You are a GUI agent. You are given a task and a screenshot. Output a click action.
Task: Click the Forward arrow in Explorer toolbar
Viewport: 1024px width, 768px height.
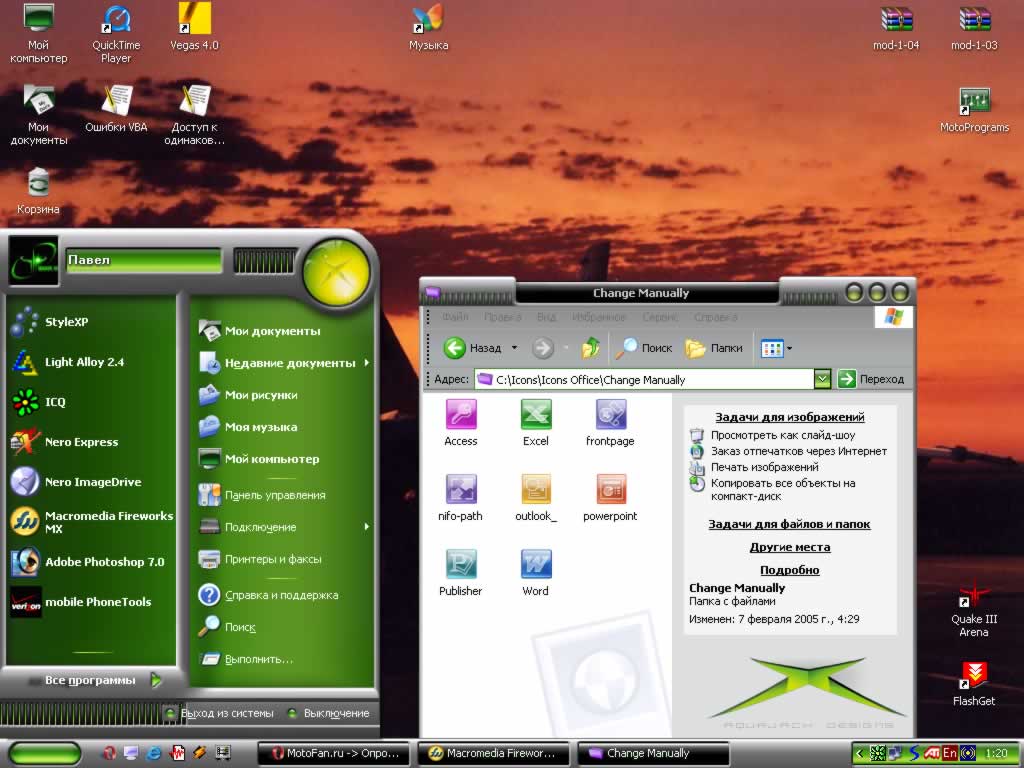click(542, 348)
